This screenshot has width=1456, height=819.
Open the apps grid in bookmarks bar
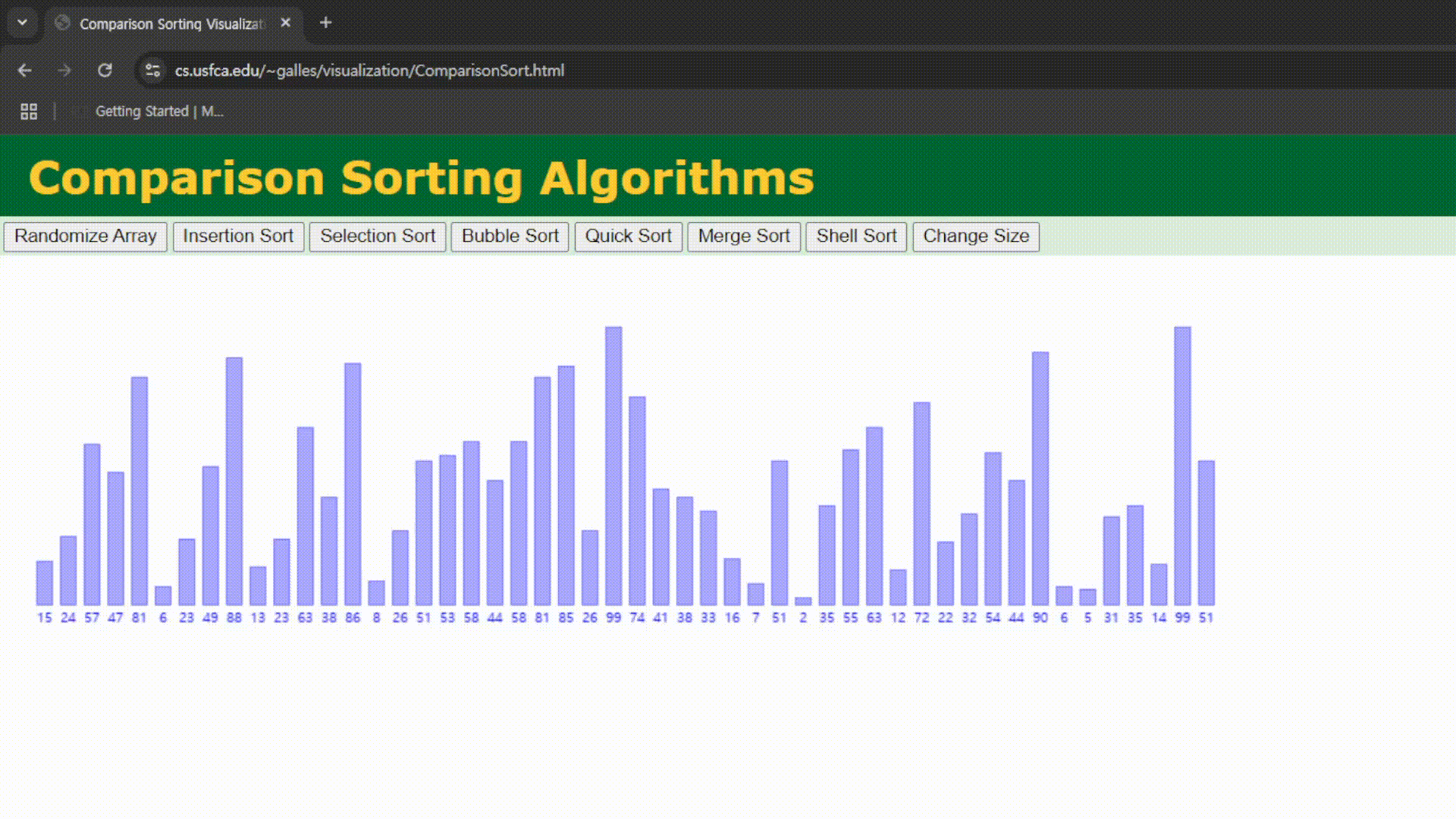(29, 111)
